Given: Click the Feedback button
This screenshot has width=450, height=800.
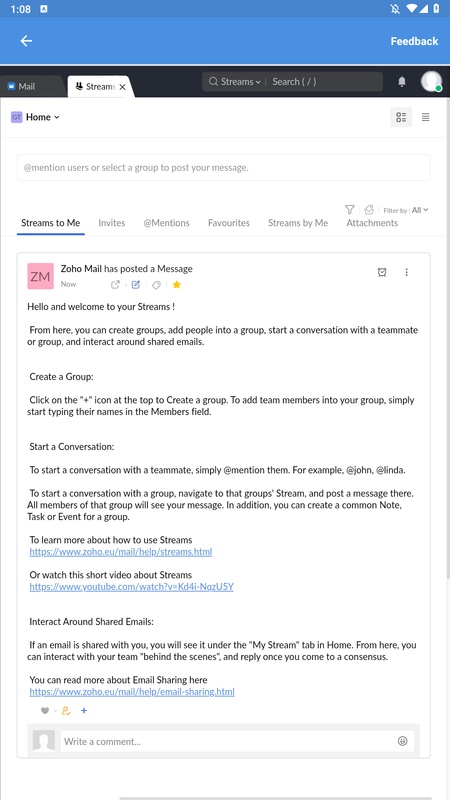Looking at the screenshot, I should (x=414, y=41).
